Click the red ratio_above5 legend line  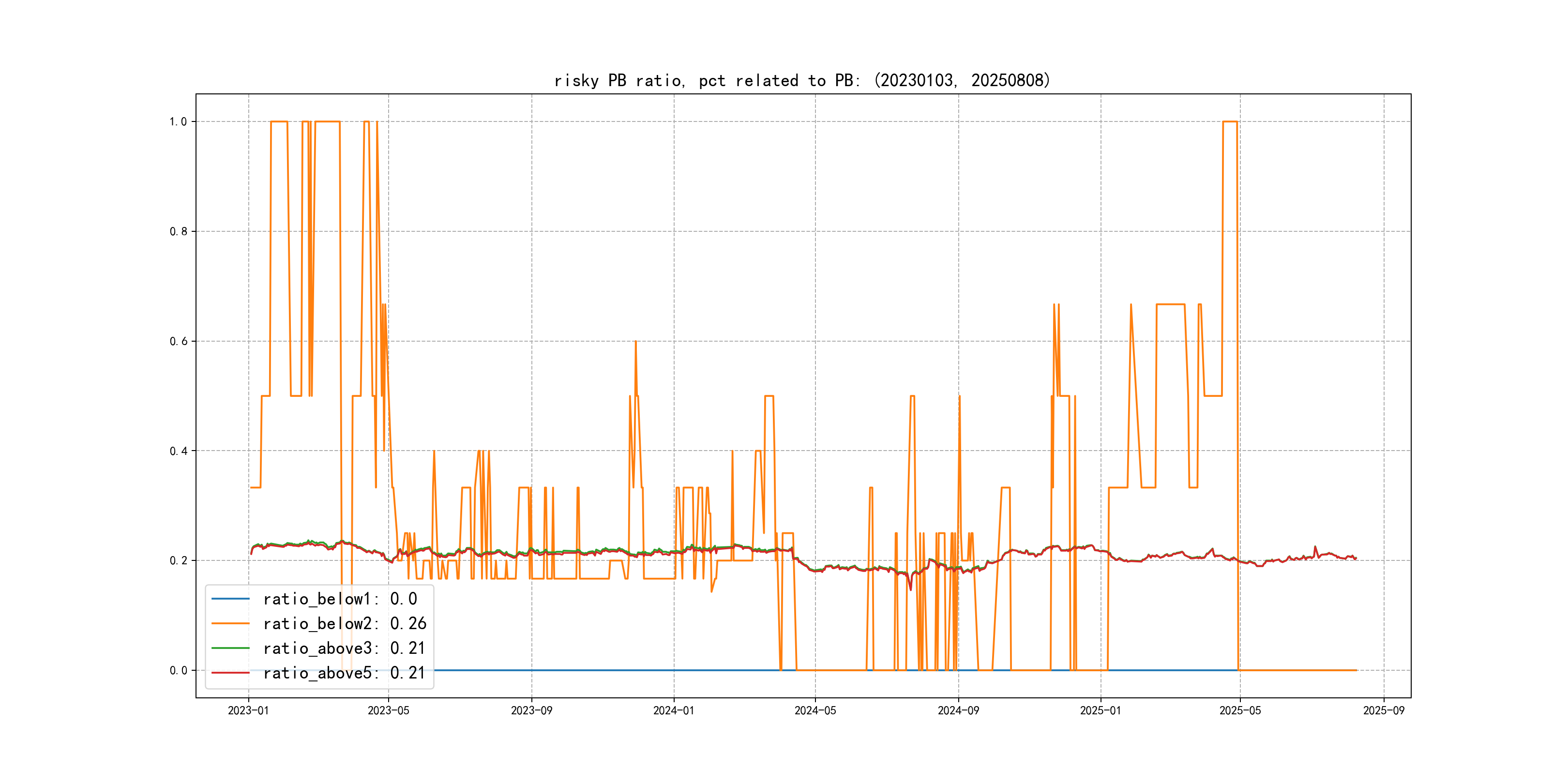click(230, 673)
